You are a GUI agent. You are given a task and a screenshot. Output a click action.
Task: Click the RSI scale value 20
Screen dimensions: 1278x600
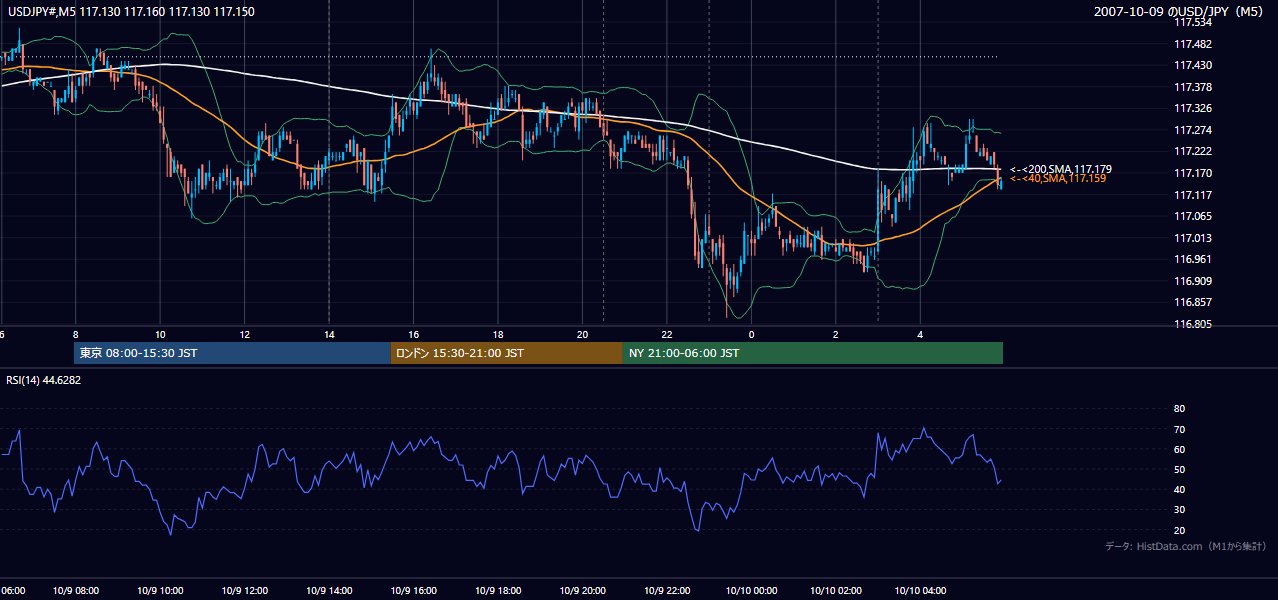pyautogui.click(x=1179, y=530)
